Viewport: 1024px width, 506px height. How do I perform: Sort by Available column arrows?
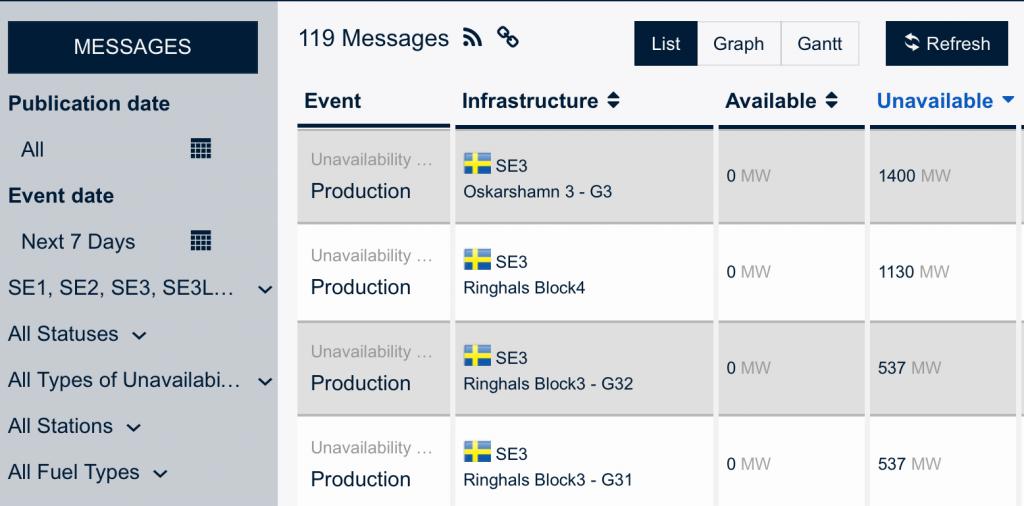click(831, 101)
